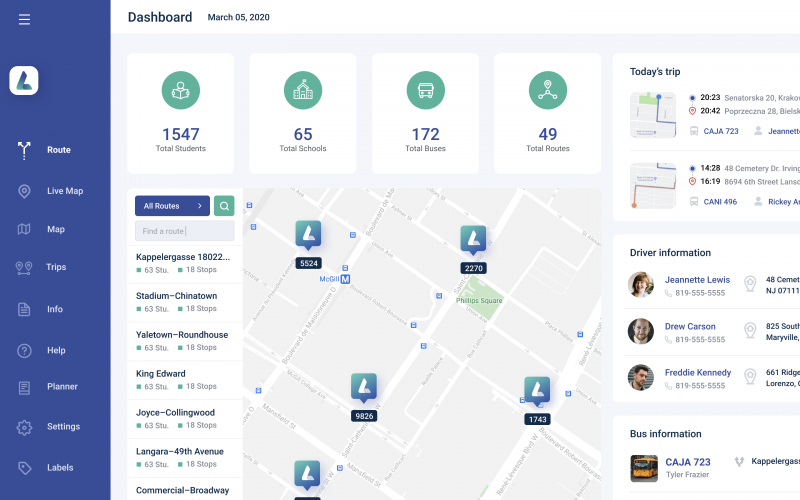Select the Commercial–Broadway route
The image size is (800, 500).
point(185,490)
